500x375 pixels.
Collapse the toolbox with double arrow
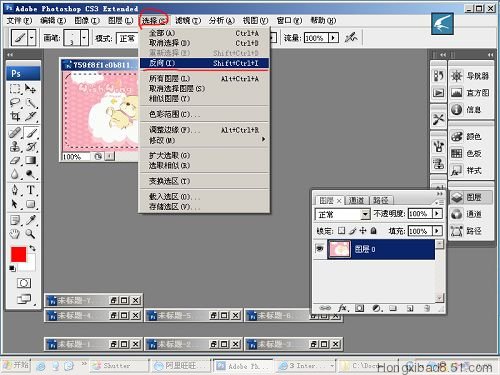point(10,54)
